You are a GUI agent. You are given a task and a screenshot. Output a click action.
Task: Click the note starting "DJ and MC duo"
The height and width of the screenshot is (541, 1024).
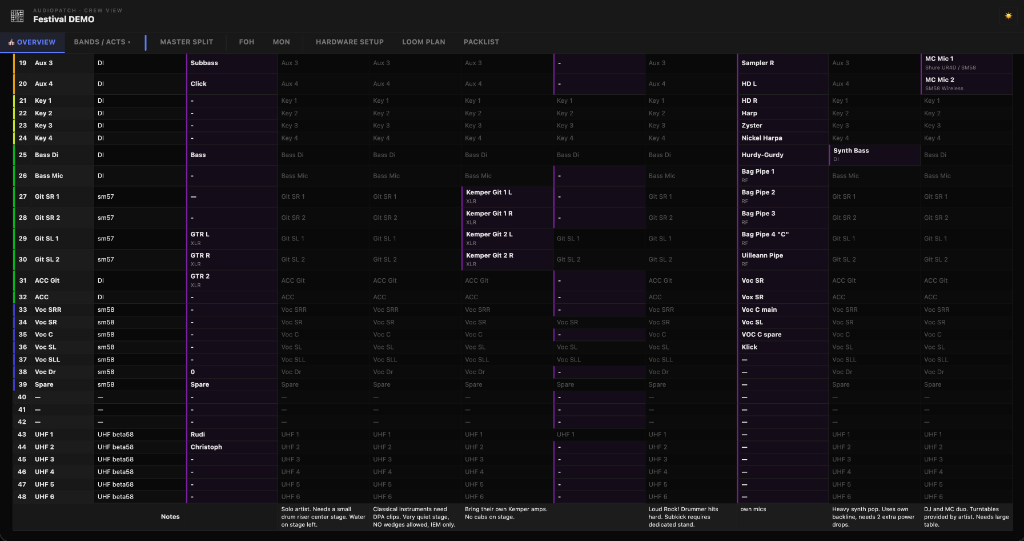pos(965,517)
